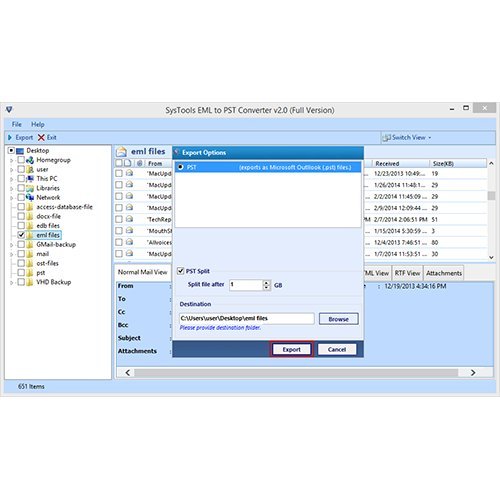
Task: Click Browse to choose destination
Action: [x=339, y=319]
